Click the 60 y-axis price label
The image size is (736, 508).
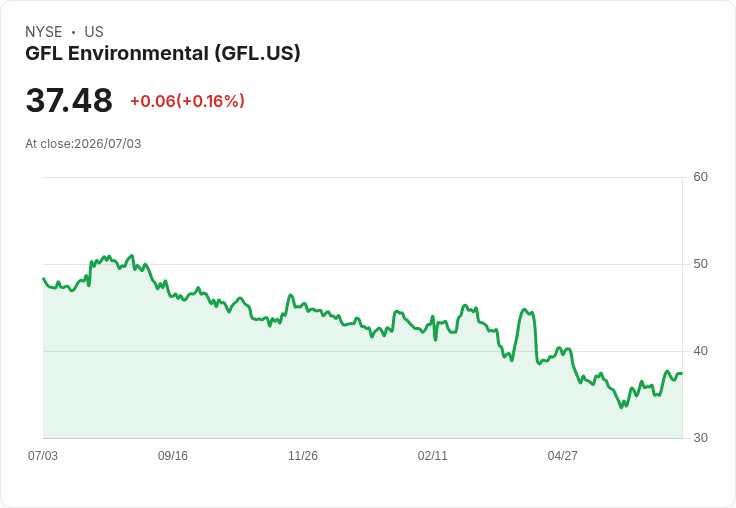(700, 177)
